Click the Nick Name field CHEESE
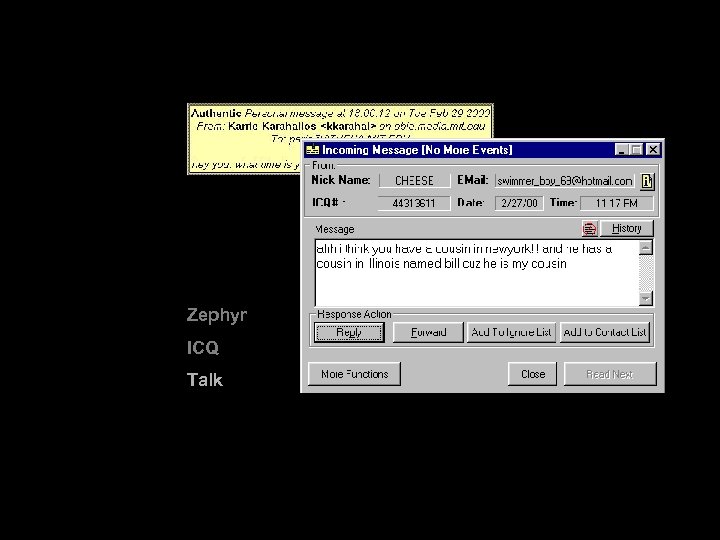720x540 pixels. click(x=414, y=180)
